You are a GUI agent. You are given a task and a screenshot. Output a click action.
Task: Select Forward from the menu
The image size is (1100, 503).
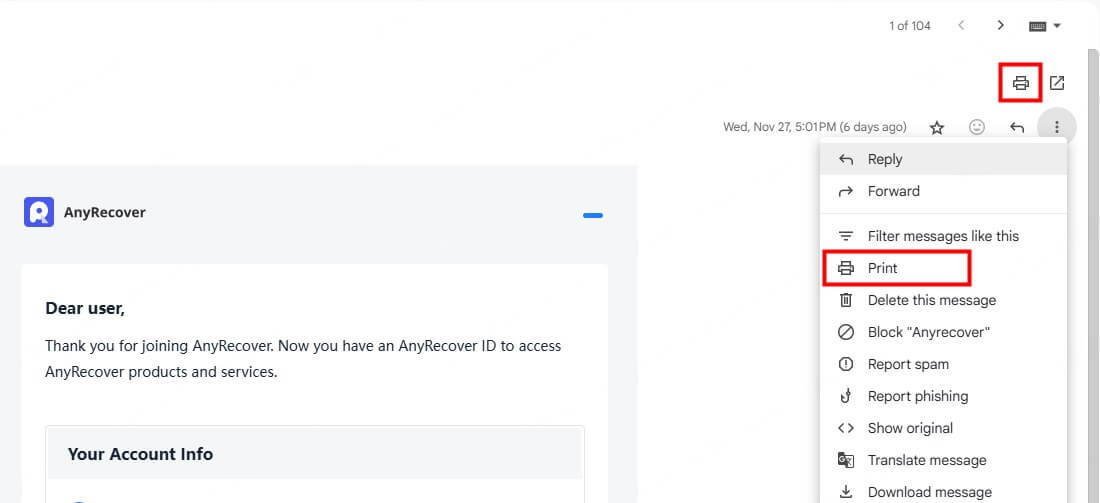point(893,191)
